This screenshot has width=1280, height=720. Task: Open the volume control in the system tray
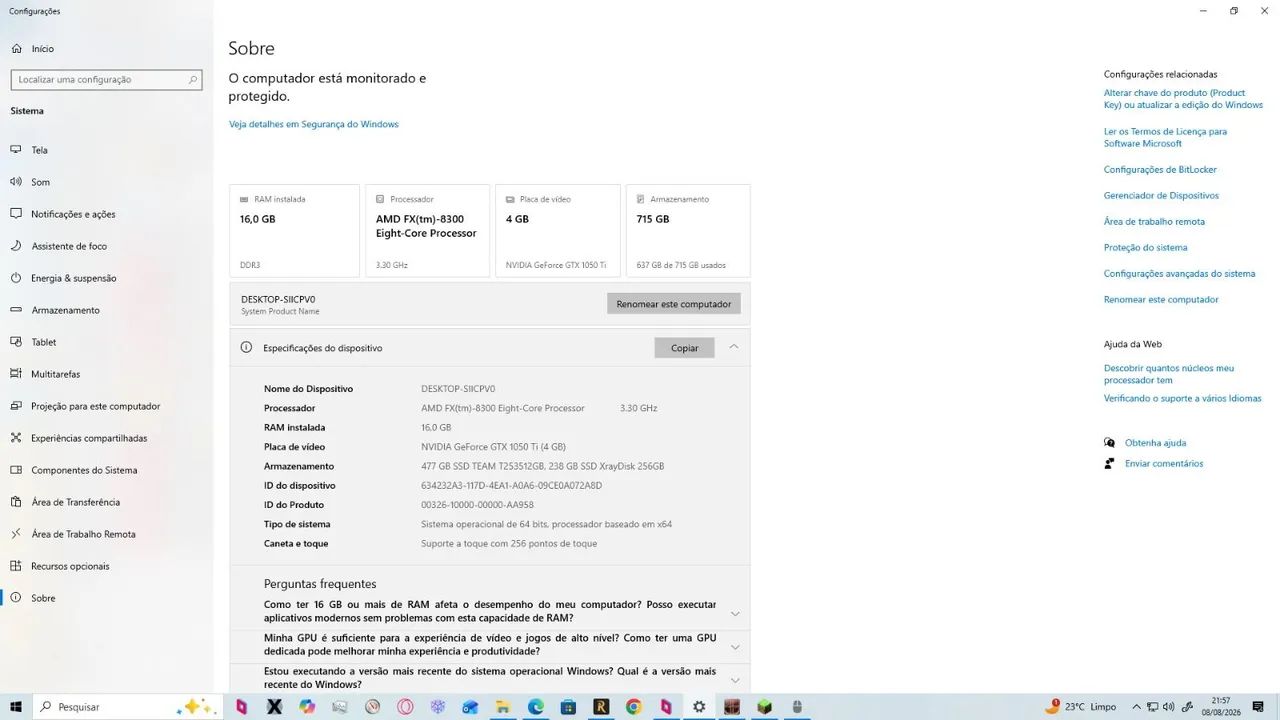1170,707
